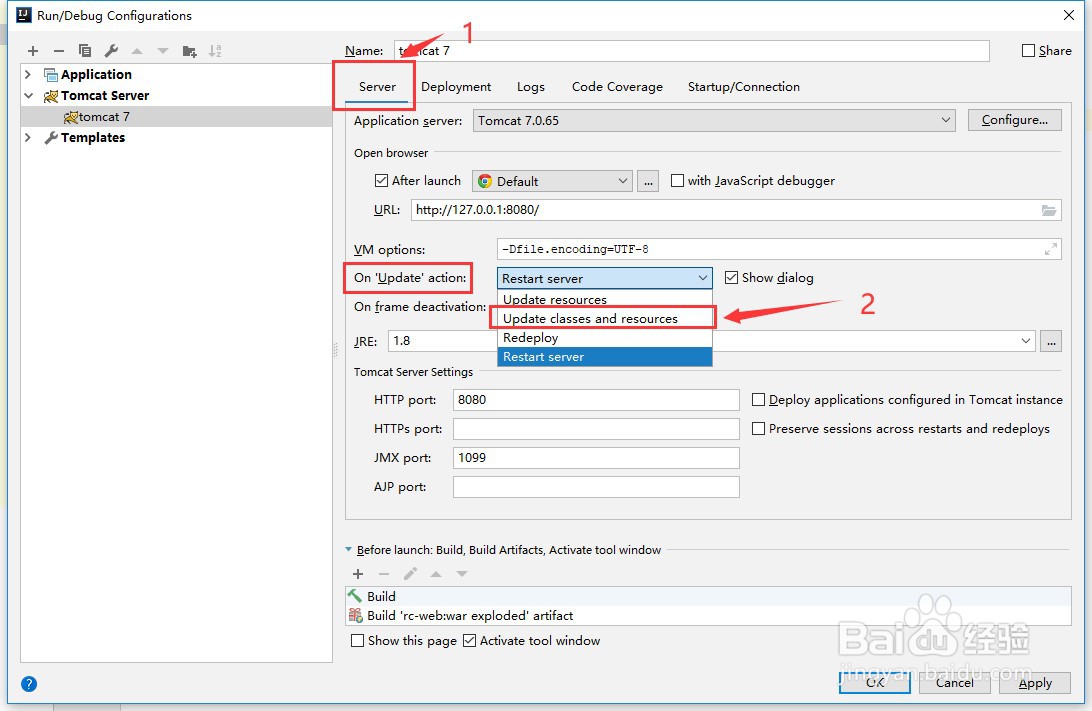Open the Code Coverage tab
Viewport: 1092px width, 711px height.
(617, 87)
